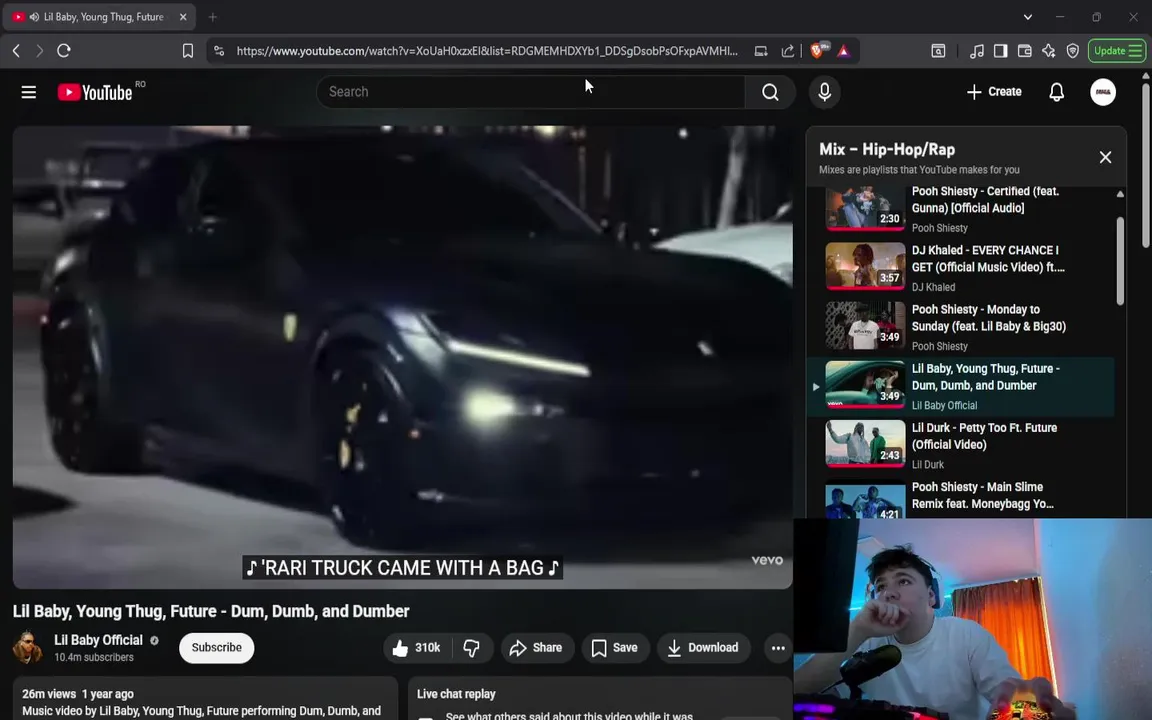This screenshot has height=720, width=1152.
Task: Click '26m views 1 year ago' description
Action: click(x=78, y=694)
